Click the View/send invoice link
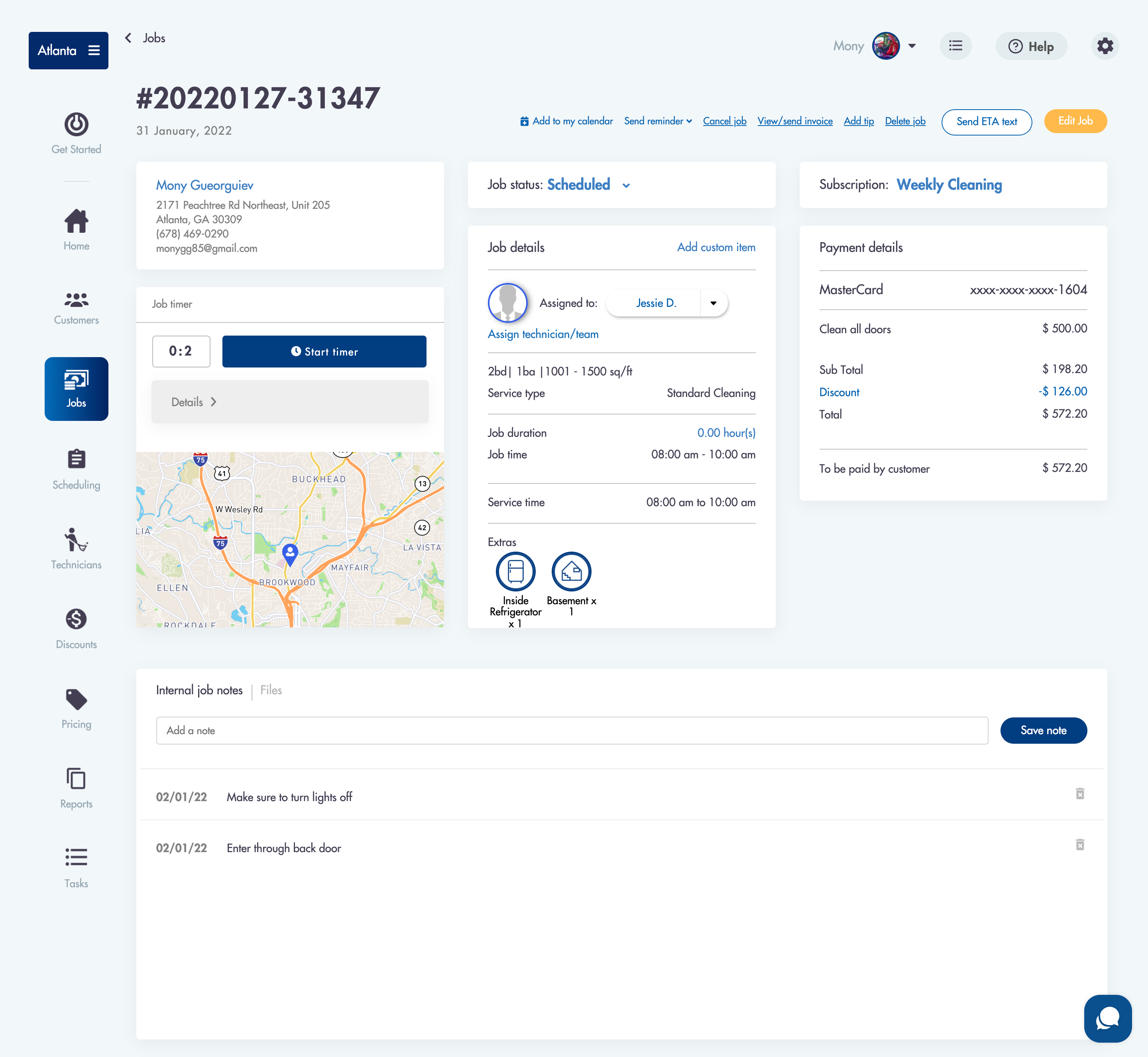 click(794, 121)
